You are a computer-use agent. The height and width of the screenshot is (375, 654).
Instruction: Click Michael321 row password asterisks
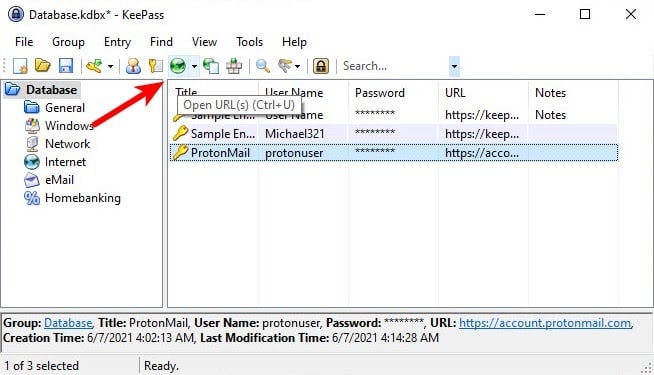375,132
